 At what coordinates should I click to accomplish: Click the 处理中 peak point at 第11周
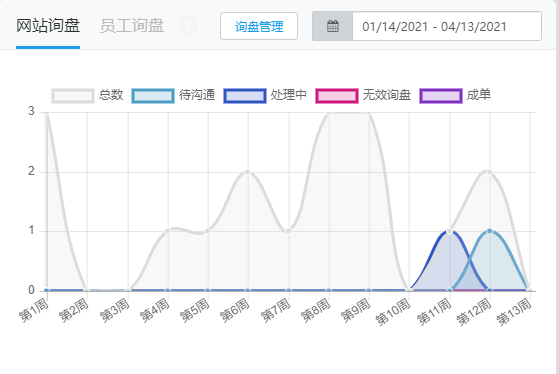tap(449, 231)
